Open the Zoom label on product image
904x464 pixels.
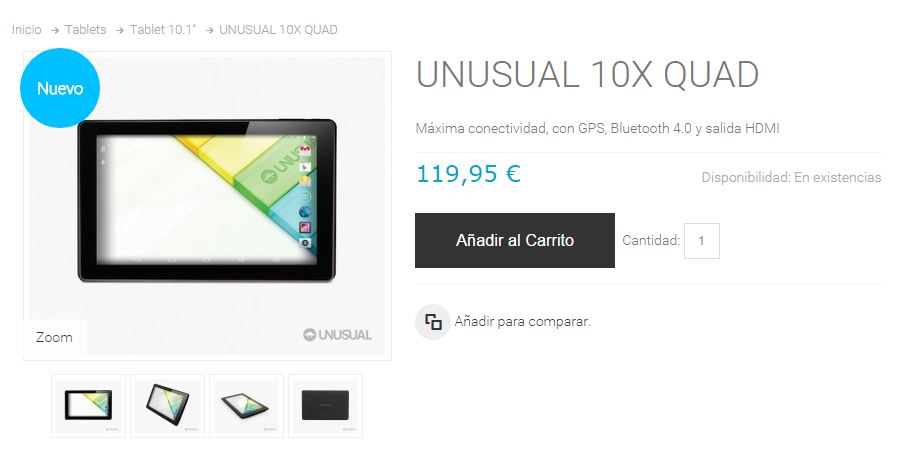pyautogui.click(x=54, y=337)
